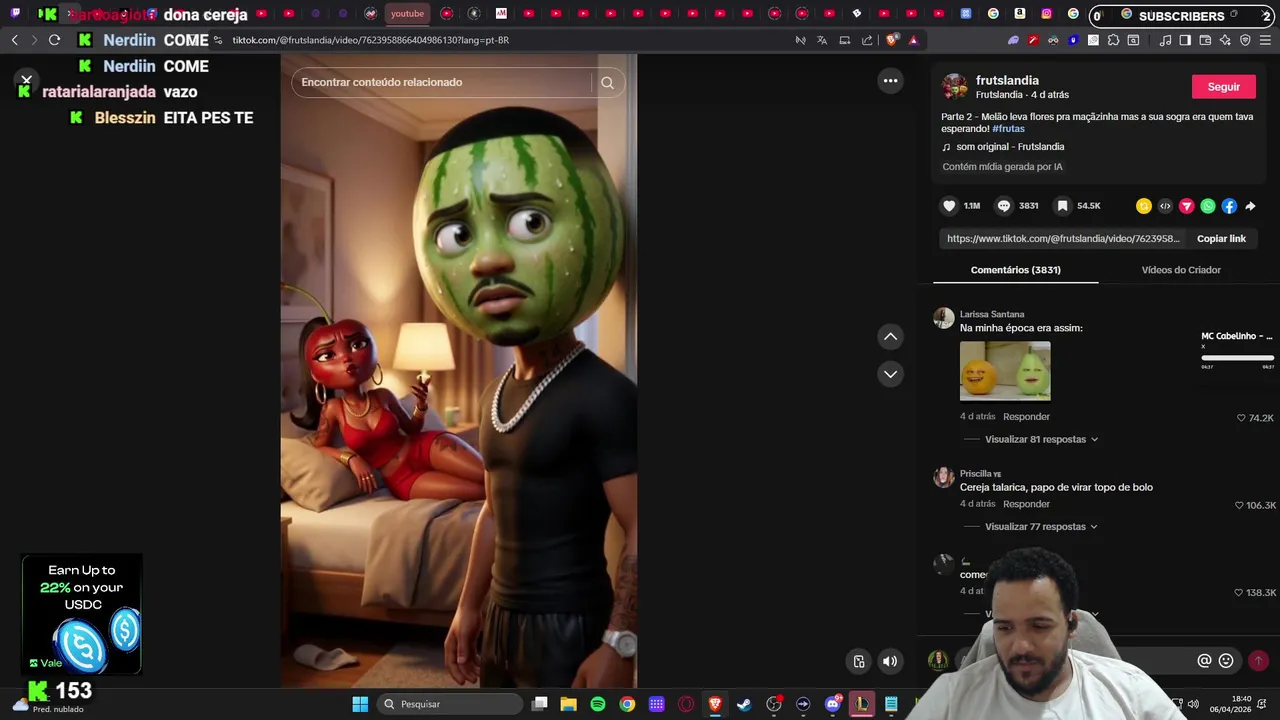Go back in the browser
This screenshot has width=1280, height=720.
tap(14, 40)
